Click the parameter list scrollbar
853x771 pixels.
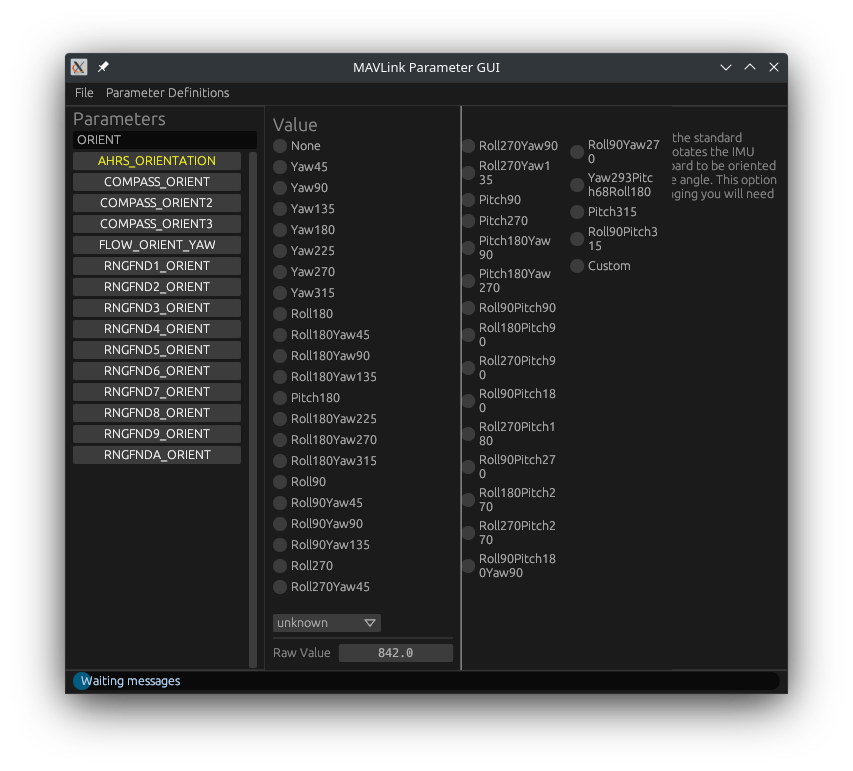pos(253,300)
